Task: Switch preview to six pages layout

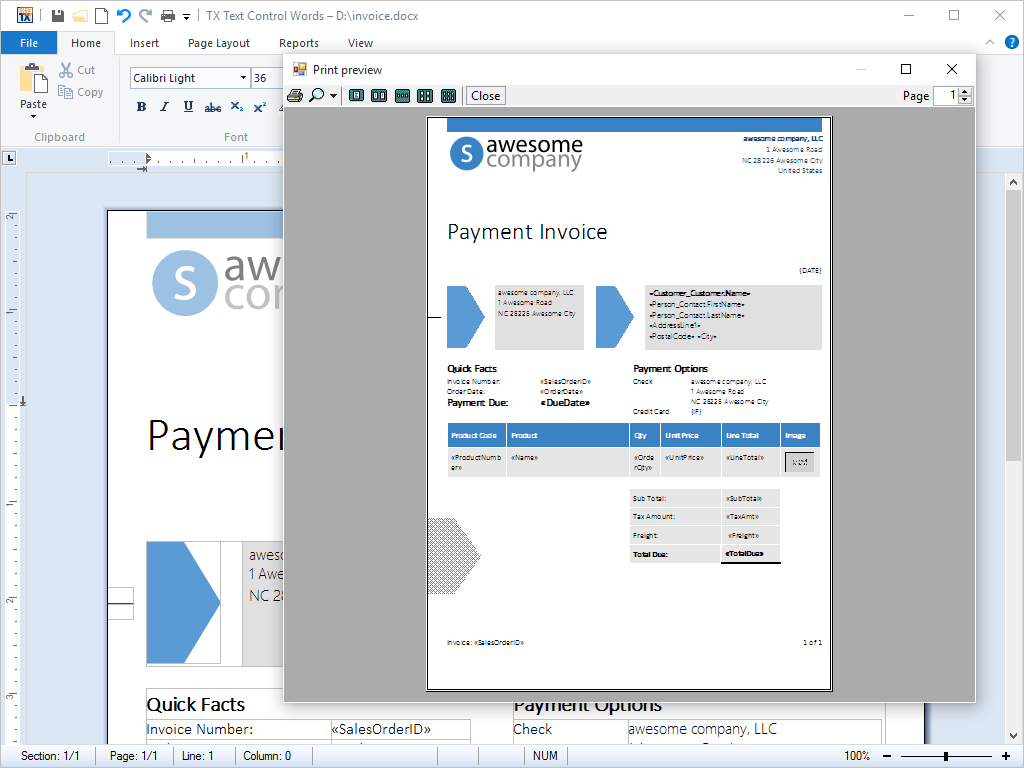Action: pos(448,96)
